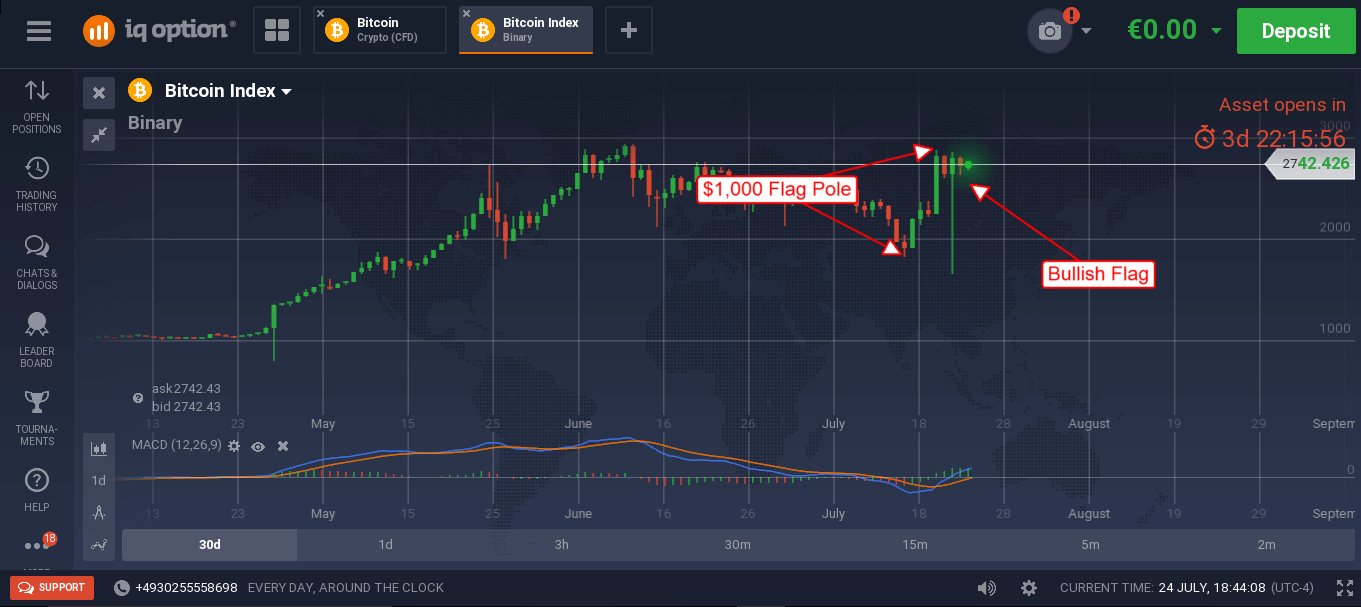Click the 'Every day, around the clock' text
The height and width of the screenshot is (607, 1361).
(346, 588)
